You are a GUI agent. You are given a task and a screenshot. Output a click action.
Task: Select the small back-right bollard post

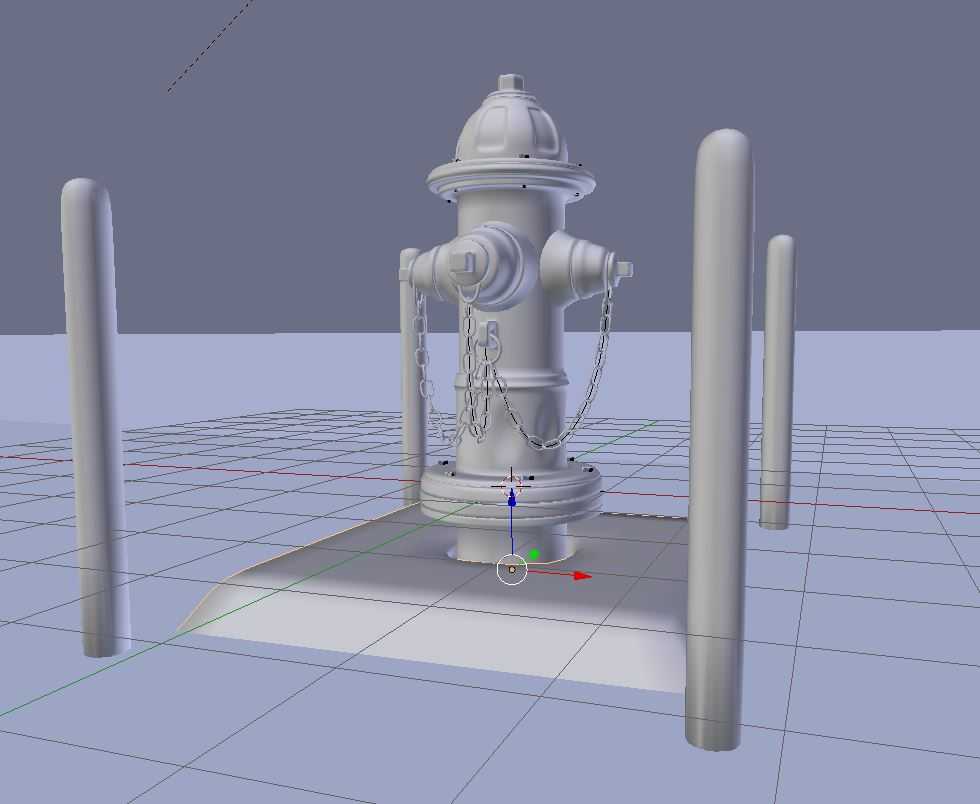click(x=777, y=382)
